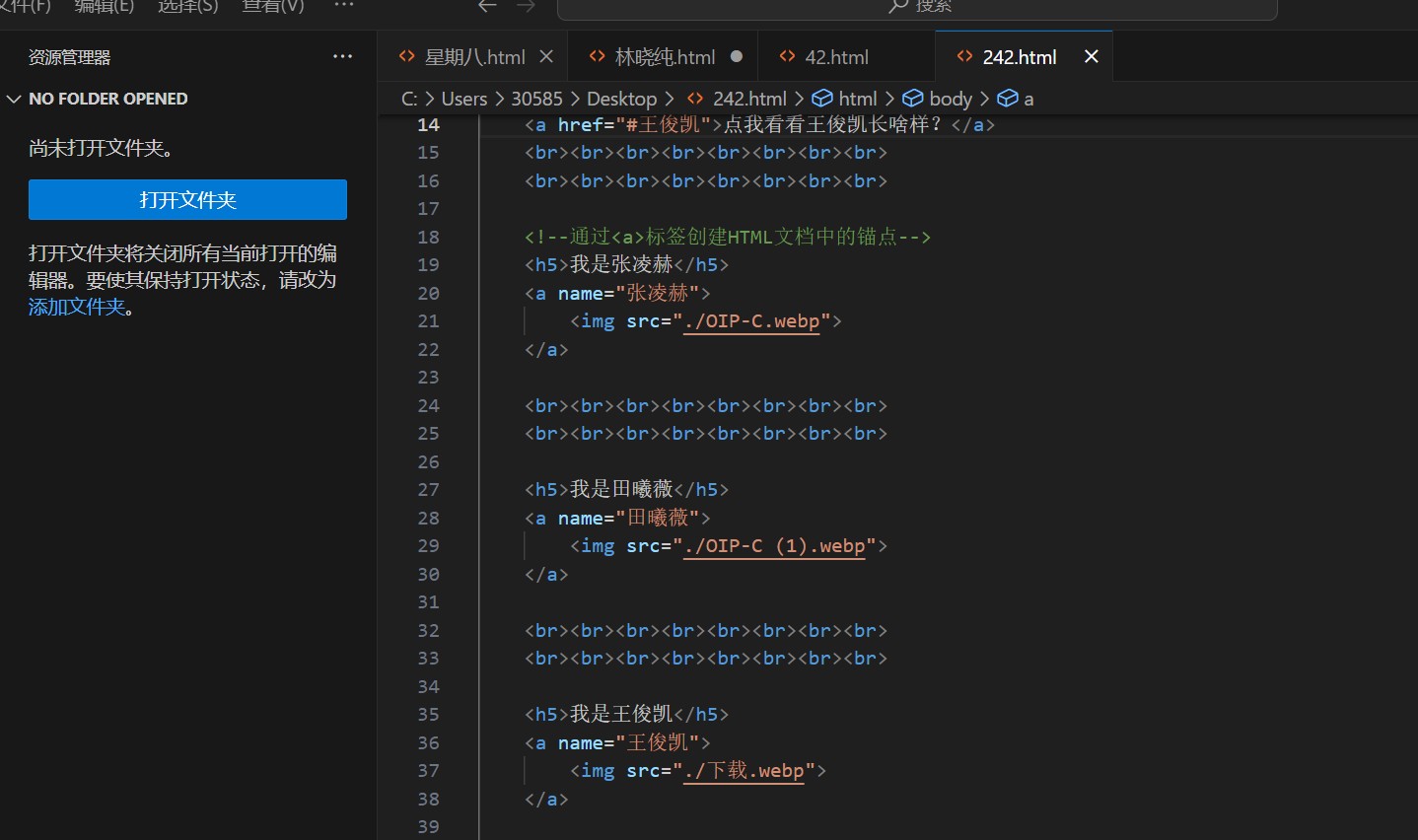This screenshot has height=840, width=1418.
Task: Click the ./OIP-C (1).webp image path link
Action: click(x=775, y=546)
